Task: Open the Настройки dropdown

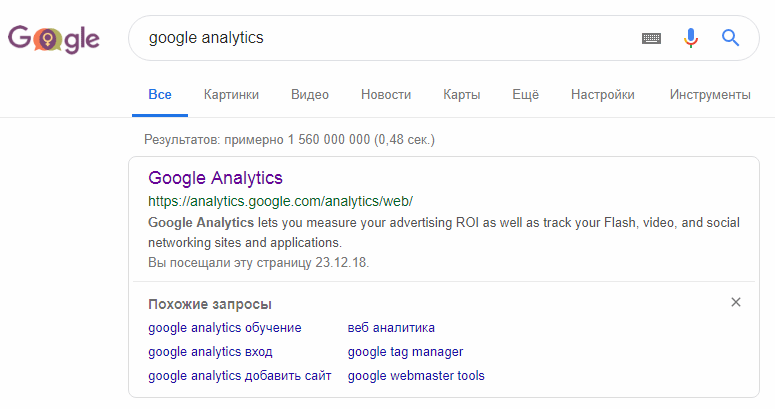Action: click(603, 94)
